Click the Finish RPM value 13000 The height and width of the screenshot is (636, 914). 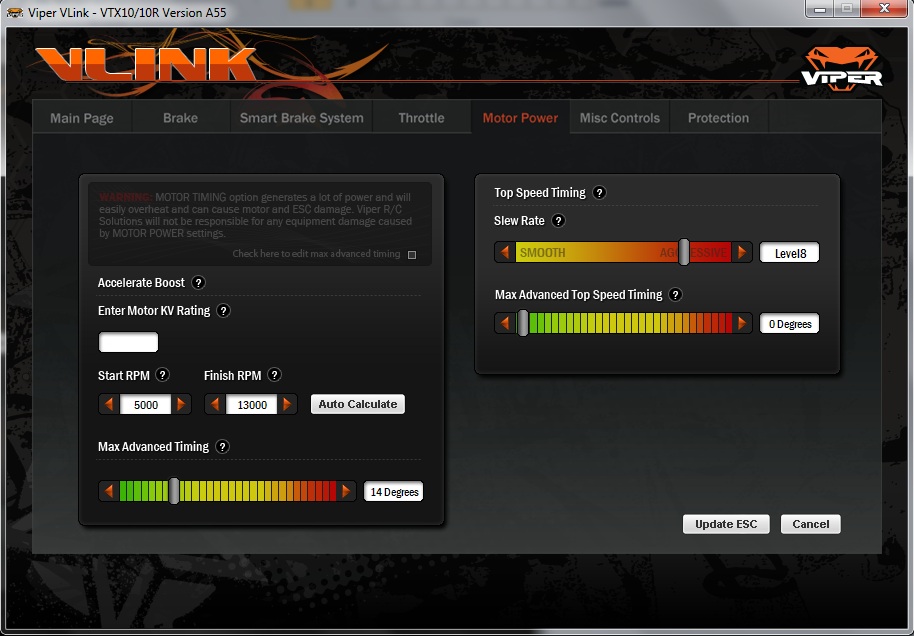(x=252, y=405)
